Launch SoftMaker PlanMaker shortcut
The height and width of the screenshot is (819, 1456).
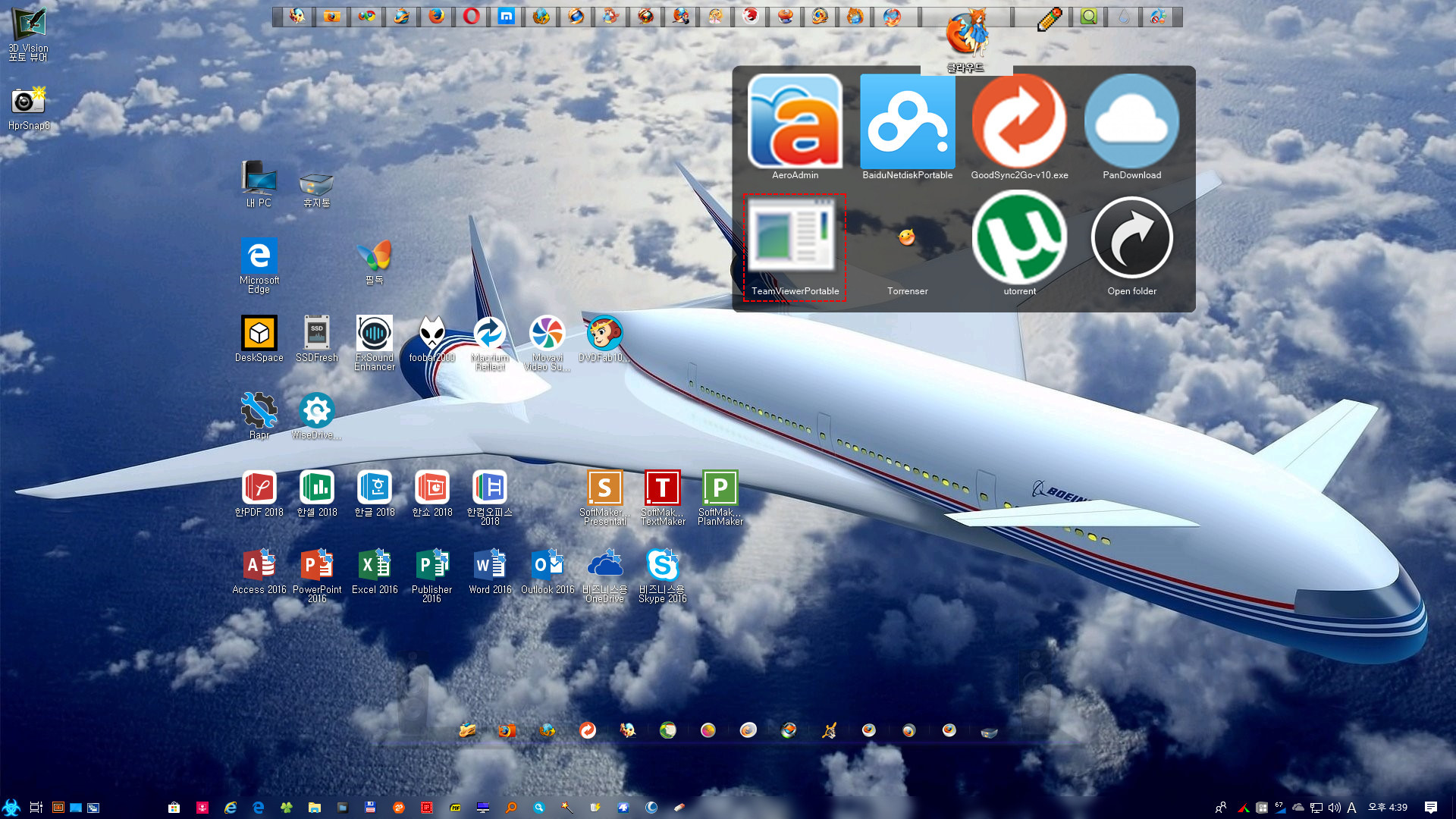[x=720, y=498]
